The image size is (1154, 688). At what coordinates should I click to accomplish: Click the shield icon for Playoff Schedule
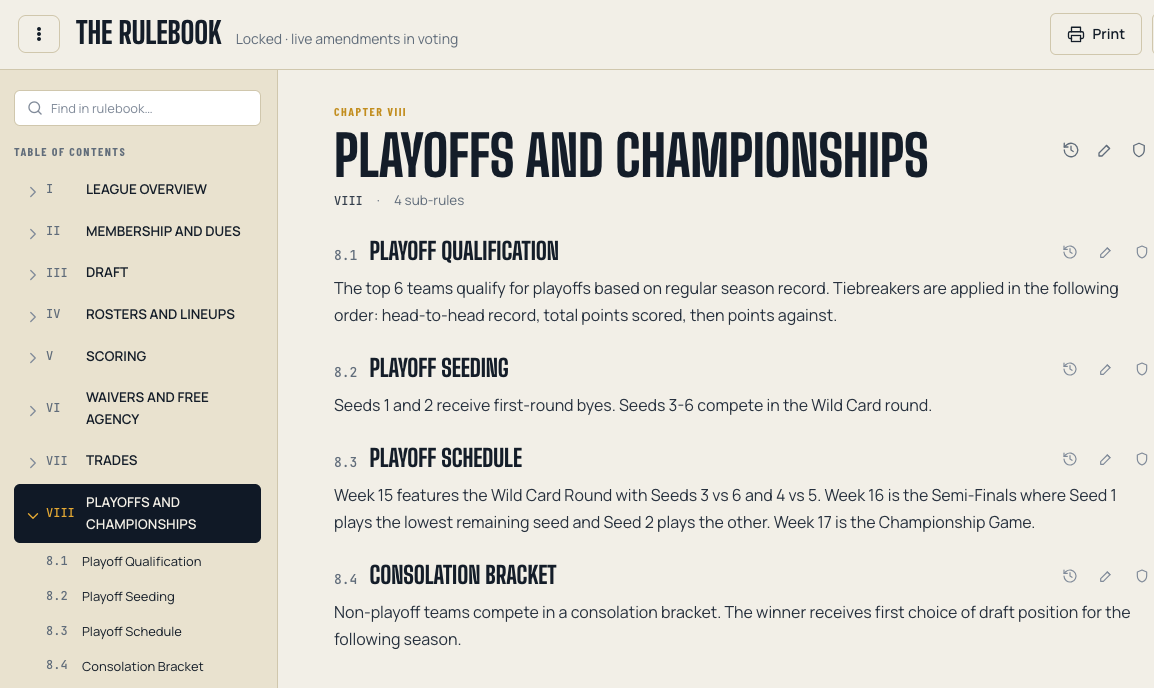pos(1141,459)
